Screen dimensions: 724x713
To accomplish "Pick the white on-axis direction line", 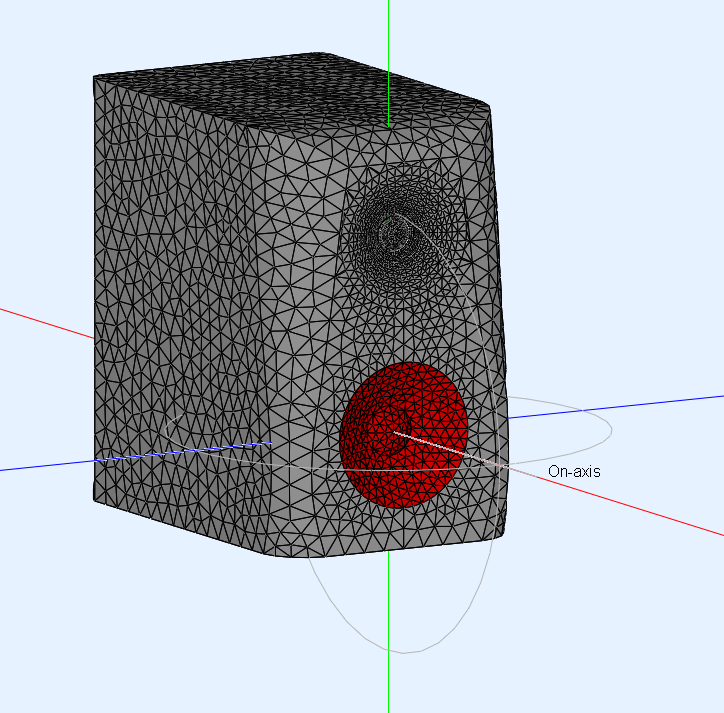I will [440, 447].
